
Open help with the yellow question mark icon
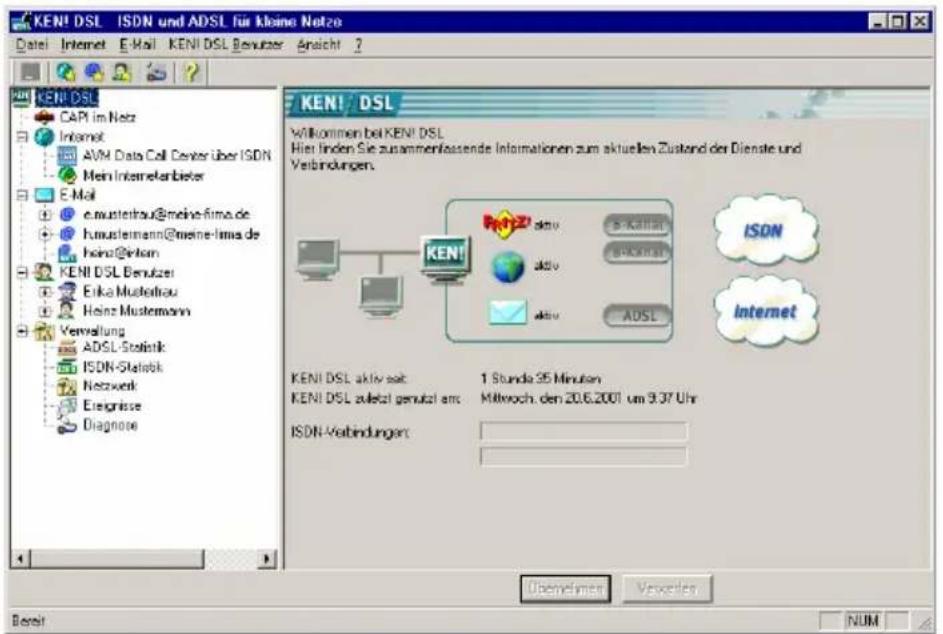(x=191, y=73)
